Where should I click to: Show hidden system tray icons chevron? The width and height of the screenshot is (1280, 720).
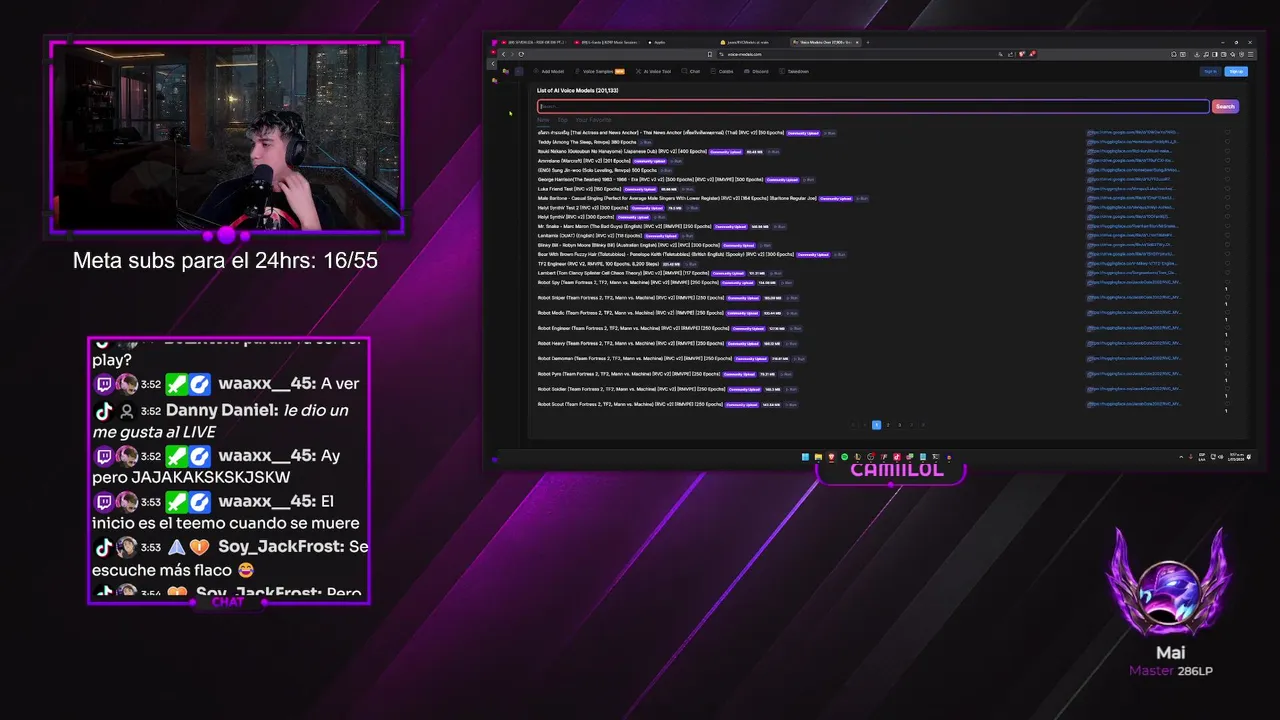click(x=1182, y=457)
